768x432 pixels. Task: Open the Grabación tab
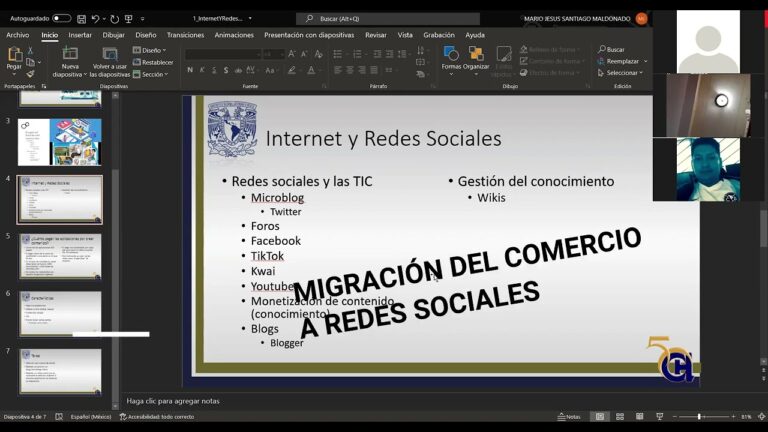click(x=439, y=35)
